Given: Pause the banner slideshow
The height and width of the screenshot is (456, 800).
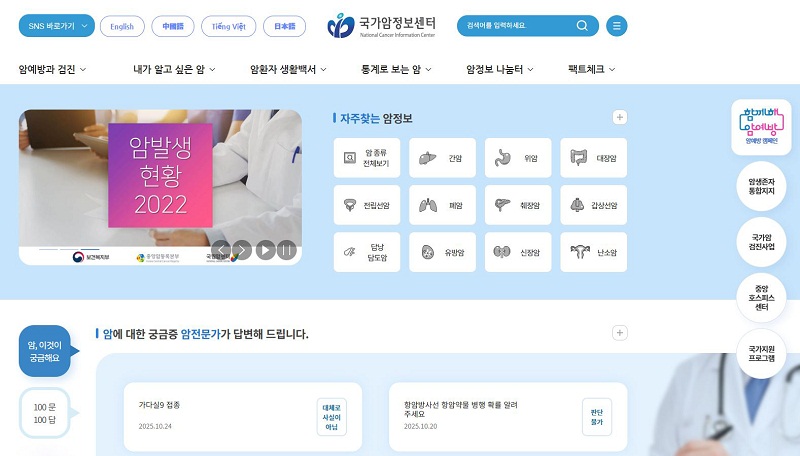Looking at the screenshot, I should click(x=287, y=250).
